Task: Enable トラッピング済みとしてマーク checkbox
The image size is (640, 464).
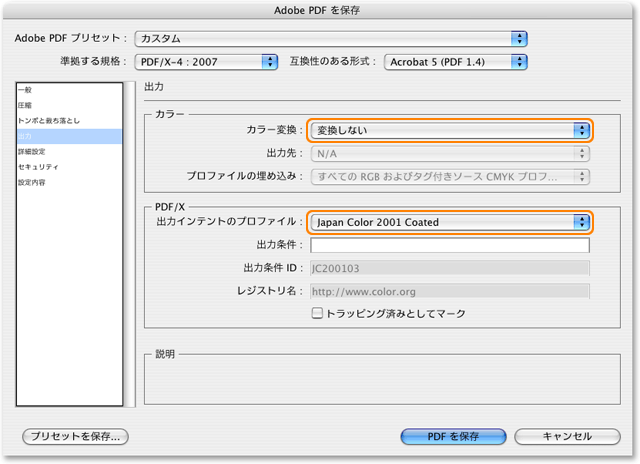Action: [x=318, y=313]
